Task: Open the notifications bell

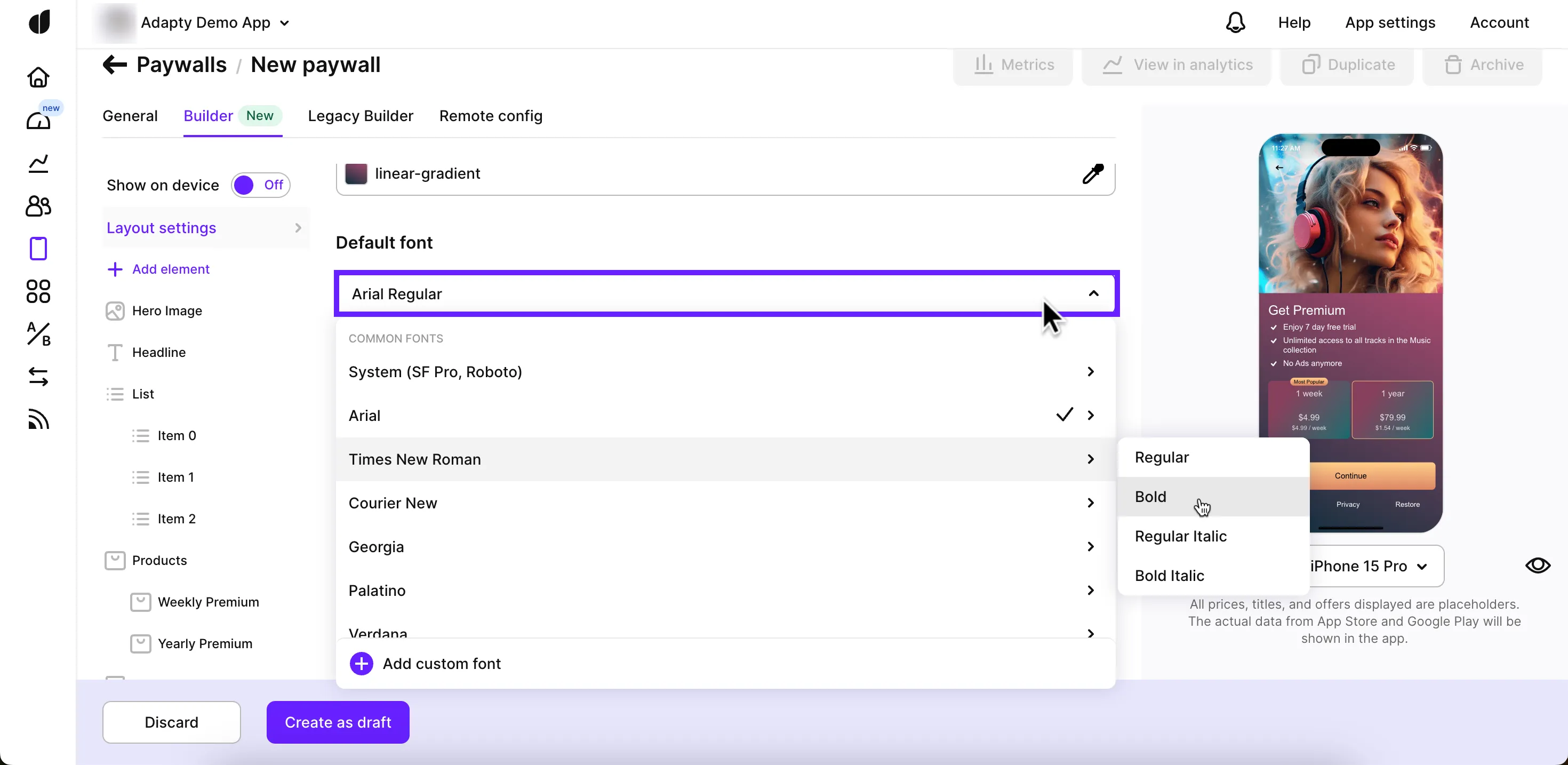Action: tap(1235, 22)
